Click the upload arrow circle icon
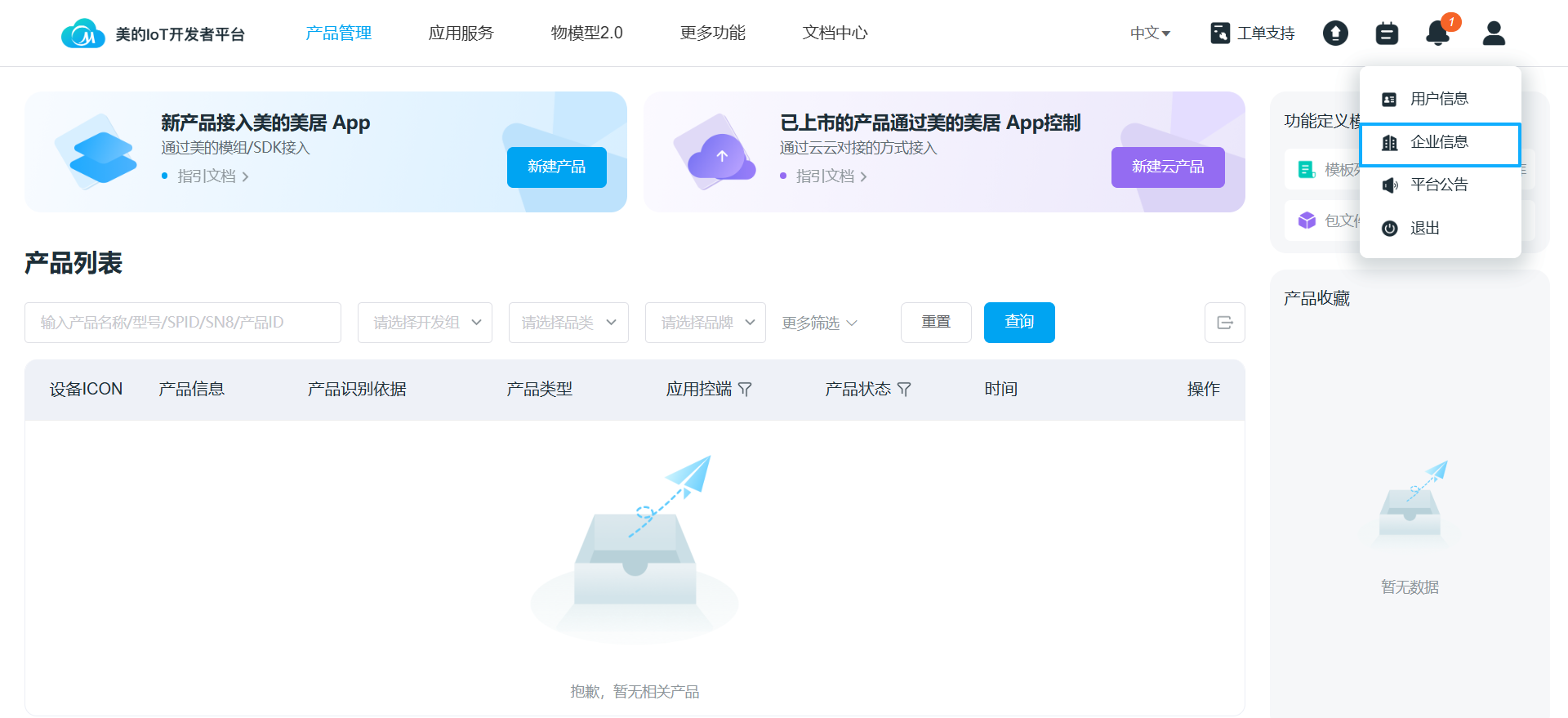 coord(1335,33)
